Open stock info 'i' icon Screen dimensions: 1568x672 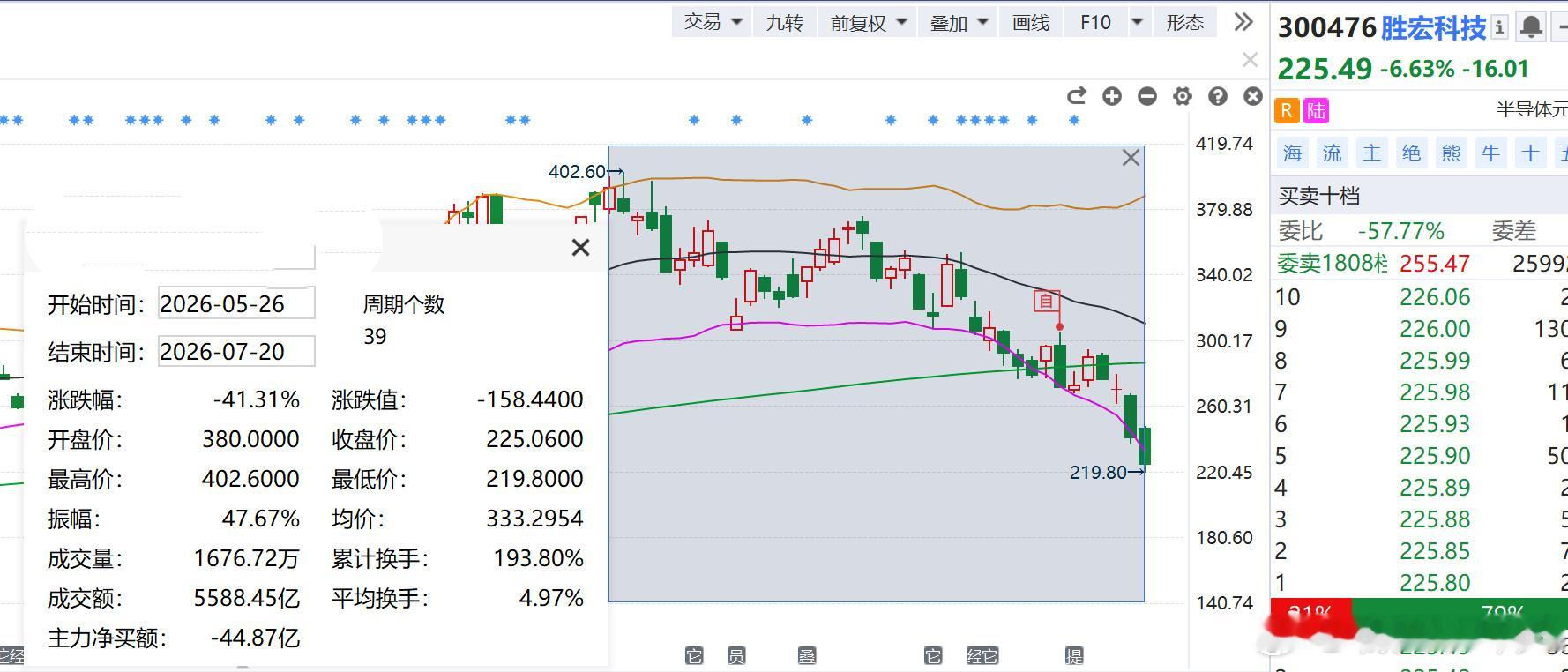point(1499,27)
